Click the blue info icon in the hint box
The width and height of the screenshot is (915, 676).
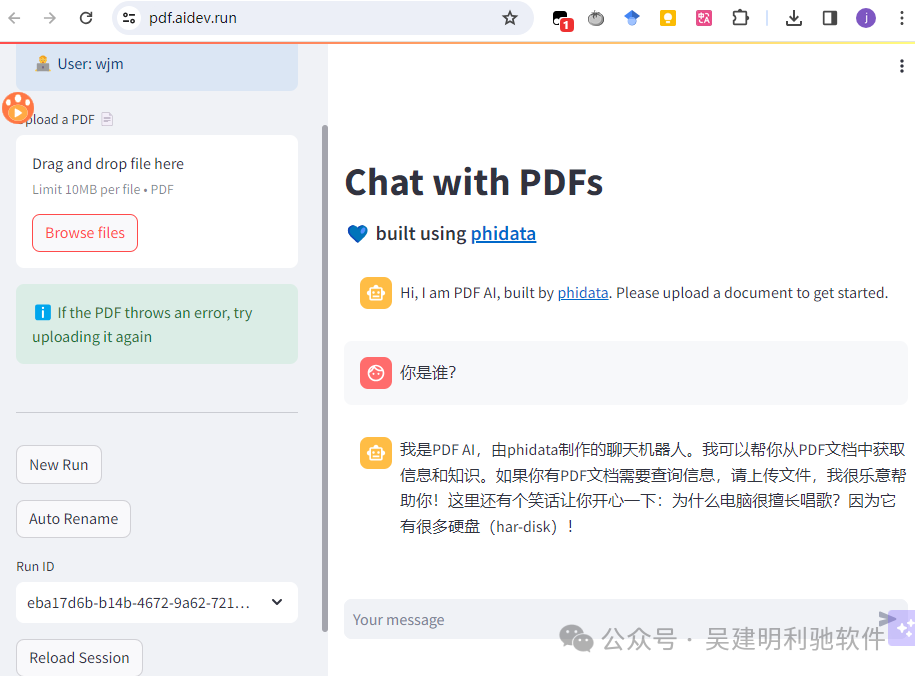click(x=43, y=312)
